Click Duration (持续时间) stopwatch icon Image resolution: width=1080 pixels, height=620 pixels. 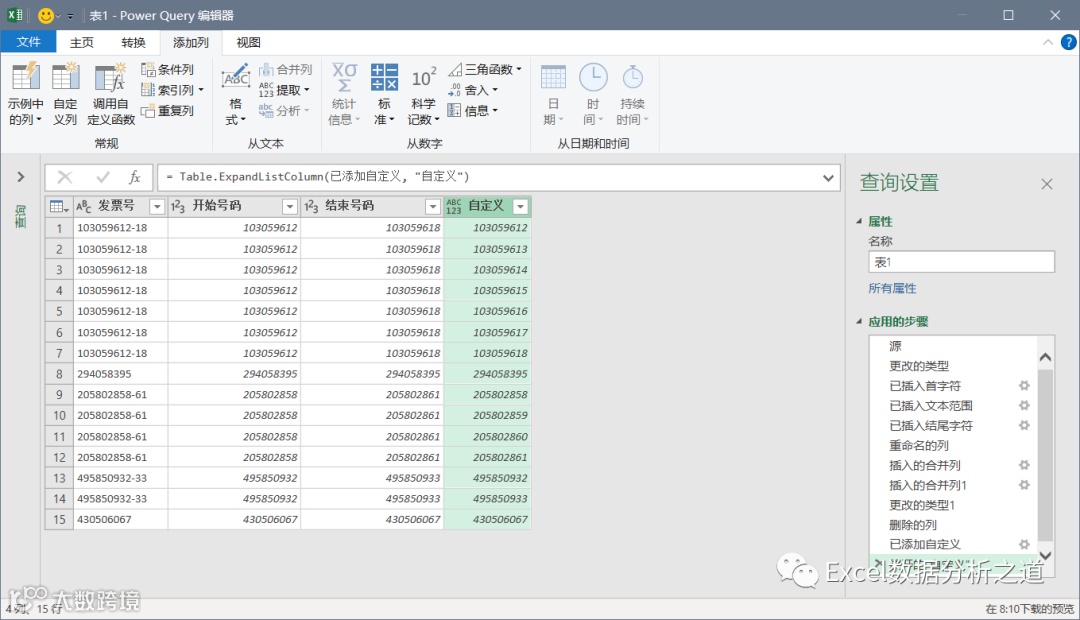pyautogui.click(x=632, y=76)
